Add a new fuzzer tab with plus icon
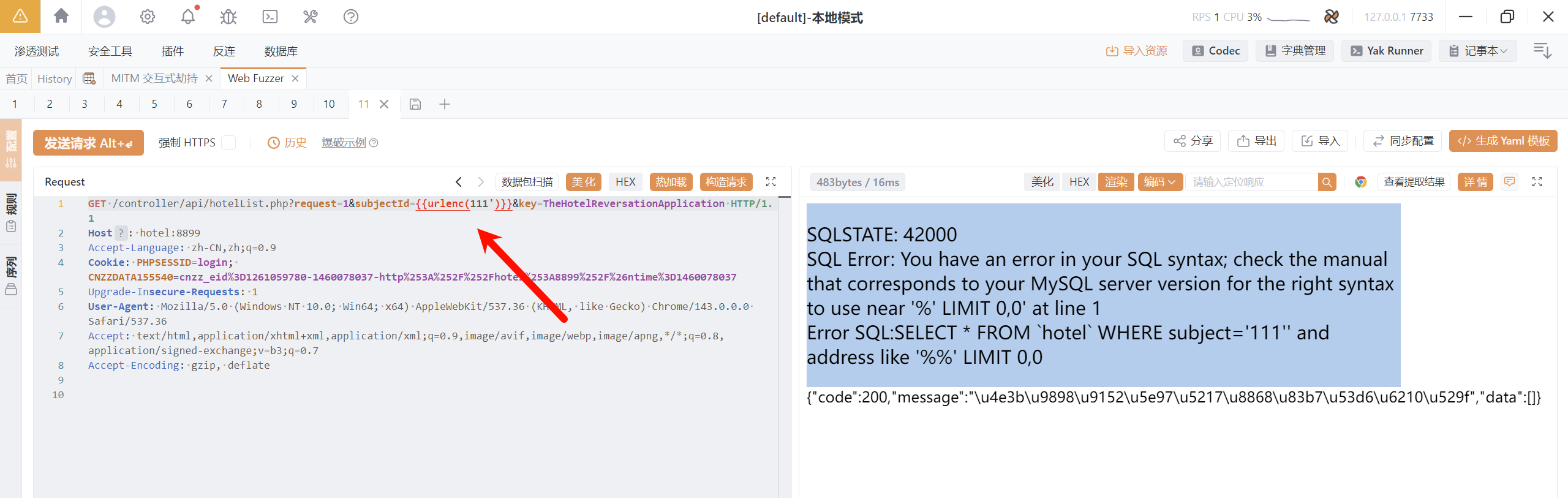Image resolution: width=1568 pixels, height=498 pixels. tap(445, 104)
